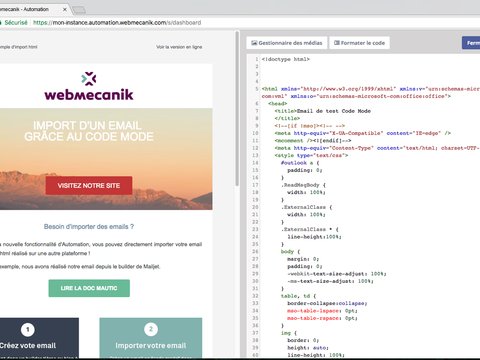
Task: Open the Gestionnaire des médias
Action: pos(287,43)
